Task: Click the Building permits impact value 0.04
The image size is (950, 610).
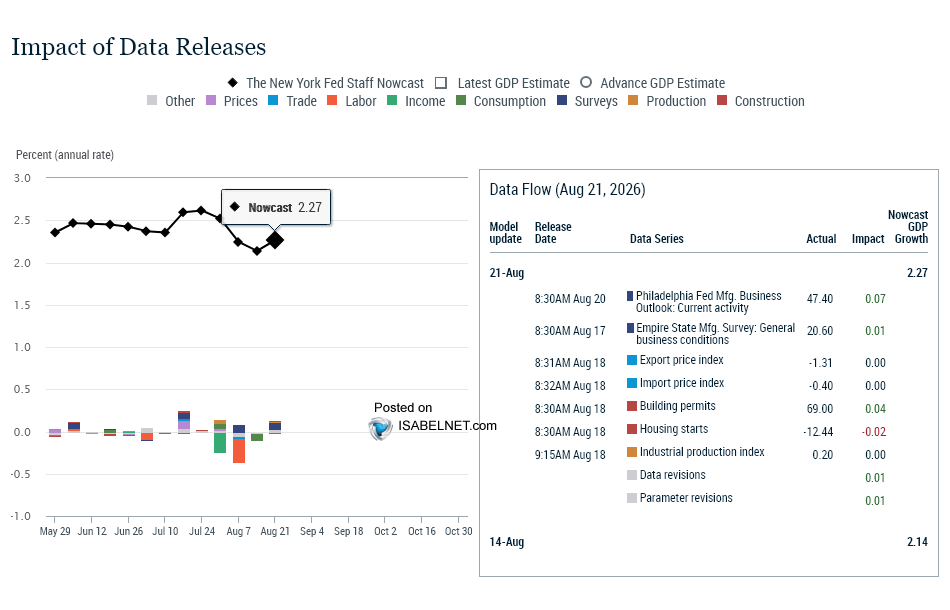Action: pos(875,409)
